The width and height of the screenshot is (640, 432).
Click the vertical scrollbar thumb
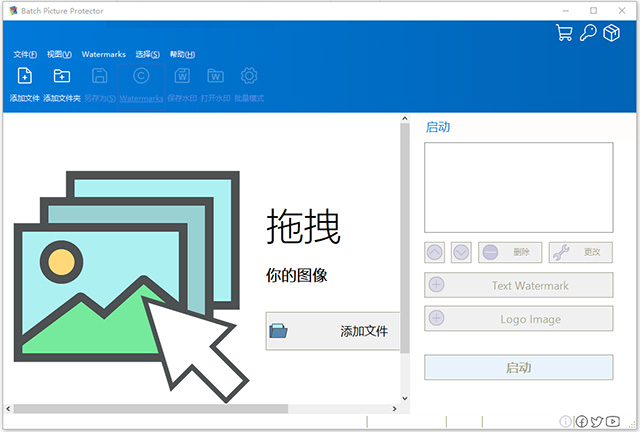[404, 238]
